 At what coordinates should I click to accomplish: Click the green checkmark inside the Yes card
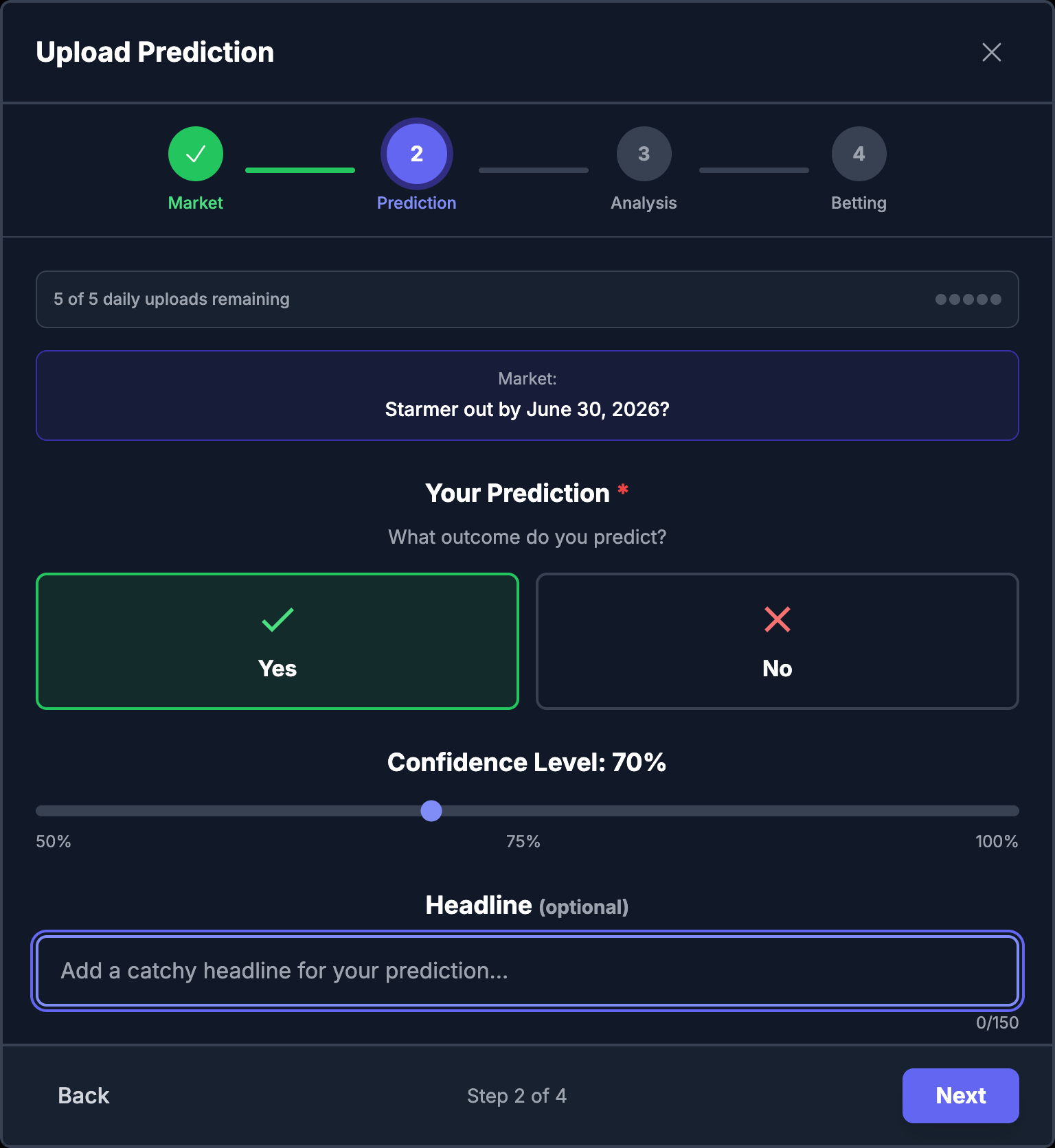(277, 620)
